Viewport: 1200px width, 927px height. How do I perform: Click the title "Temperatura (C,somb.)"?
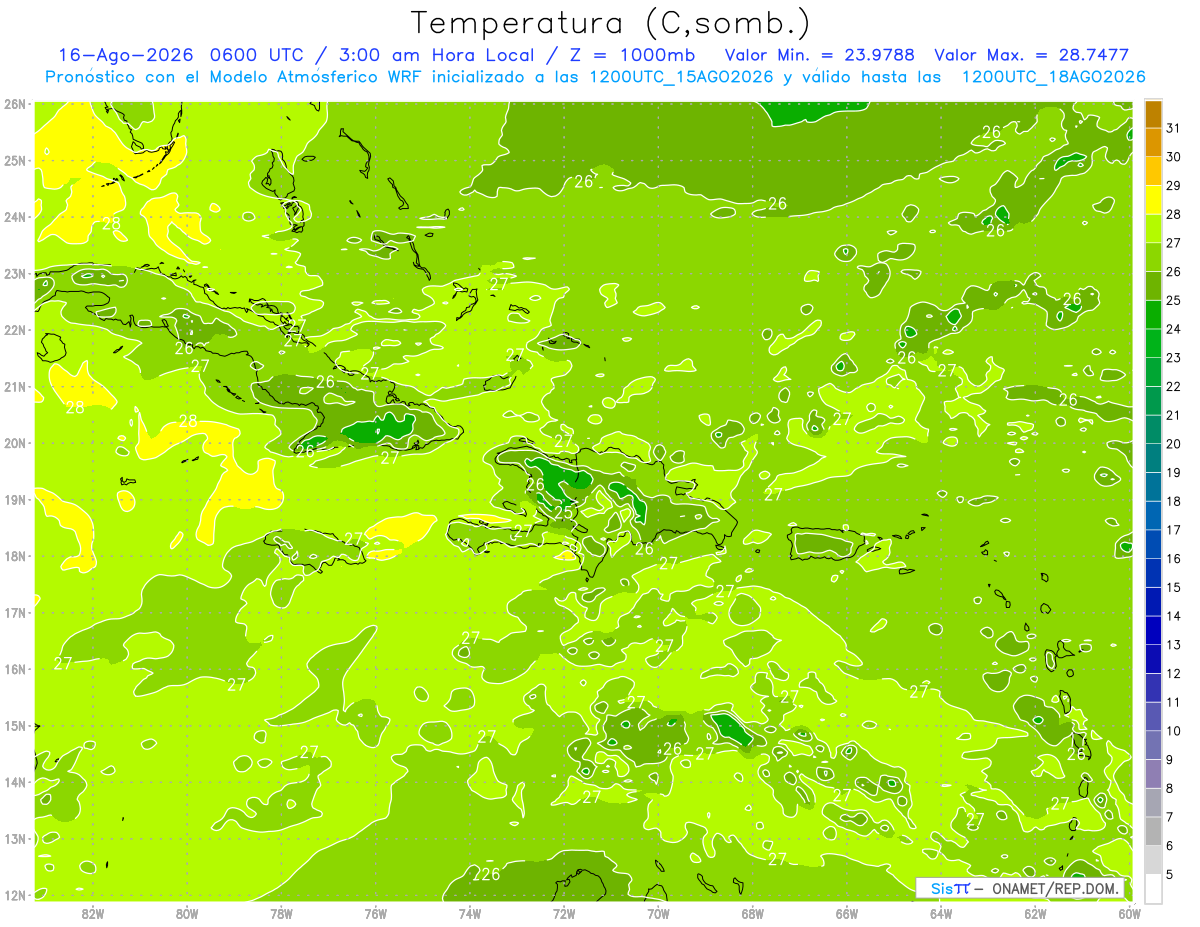tap(611, 22)
